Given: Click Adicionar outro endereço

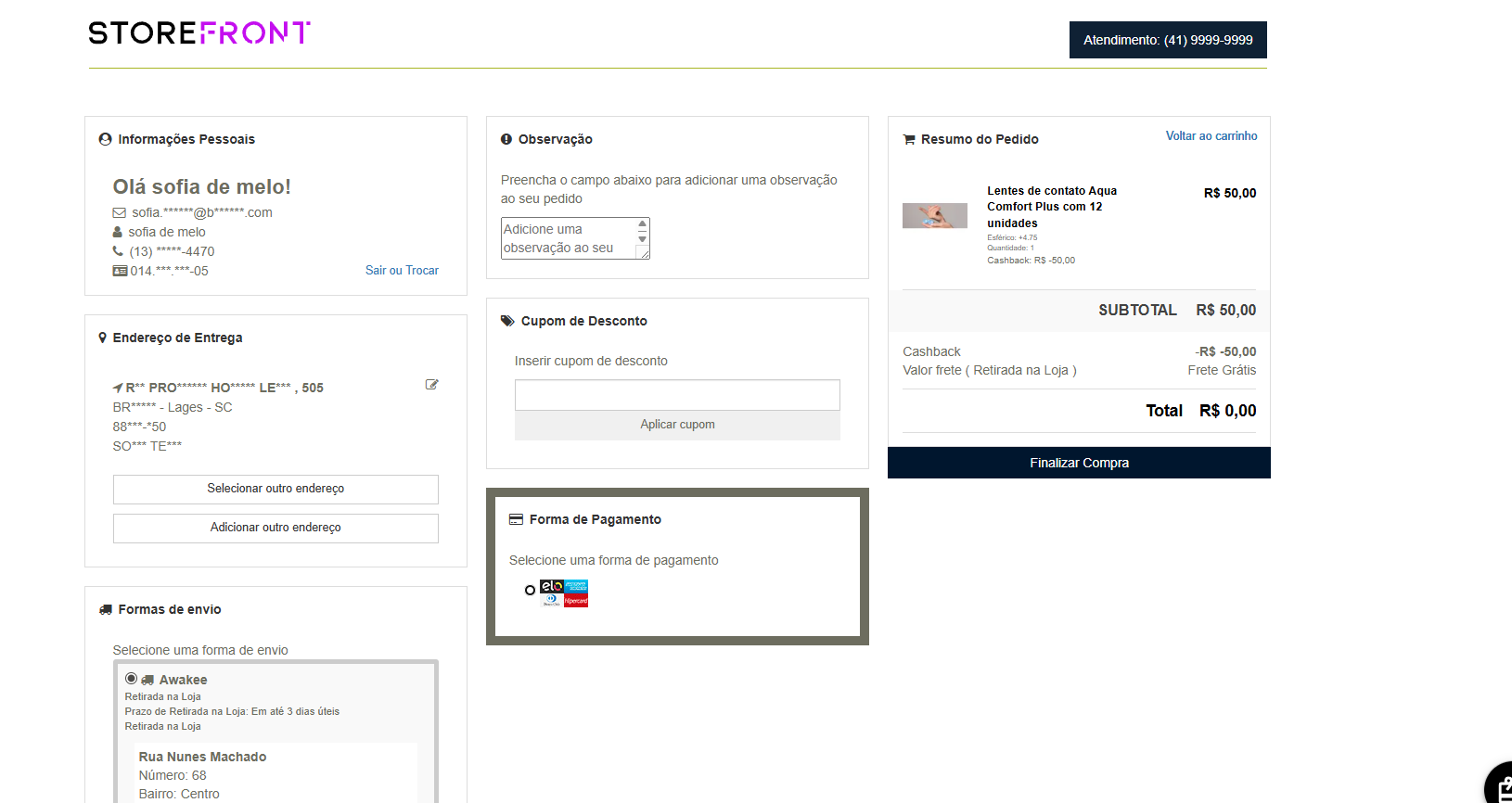Looking at the screenshot, I should click(x=275, y=528).
